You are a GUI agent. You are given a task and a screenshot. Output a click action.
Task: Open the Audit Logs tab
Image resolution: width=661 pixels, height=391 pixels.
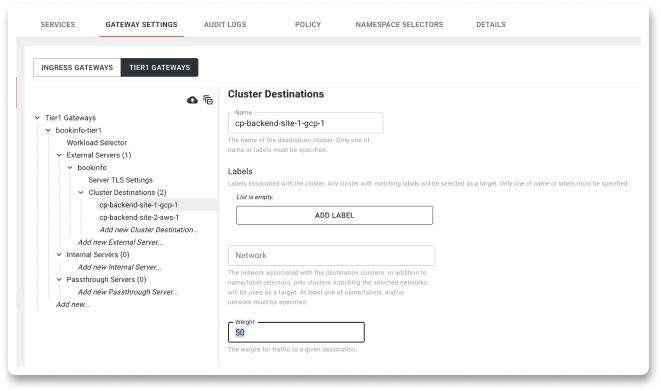click(x=225, y=24)
